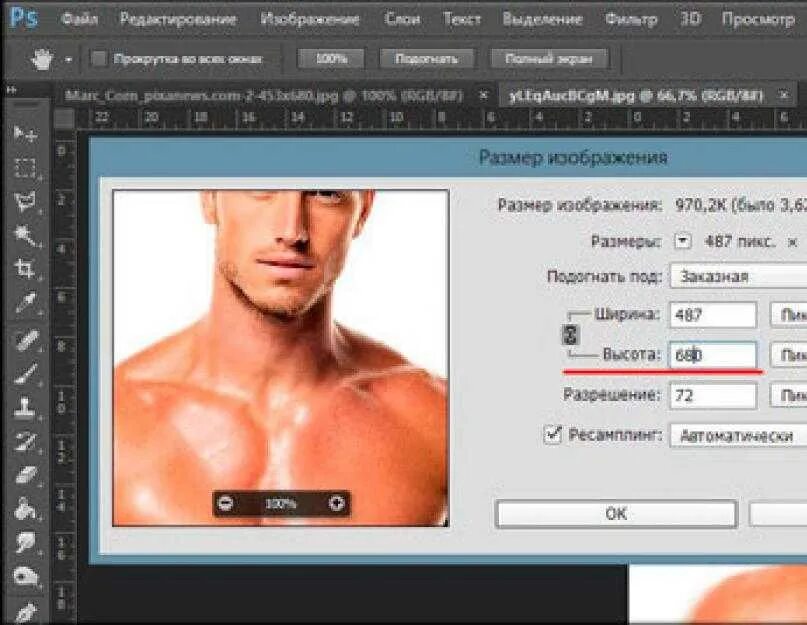Switch to the first document tab at 100%
Screen dimensions: 807x625
pos(264,95)
